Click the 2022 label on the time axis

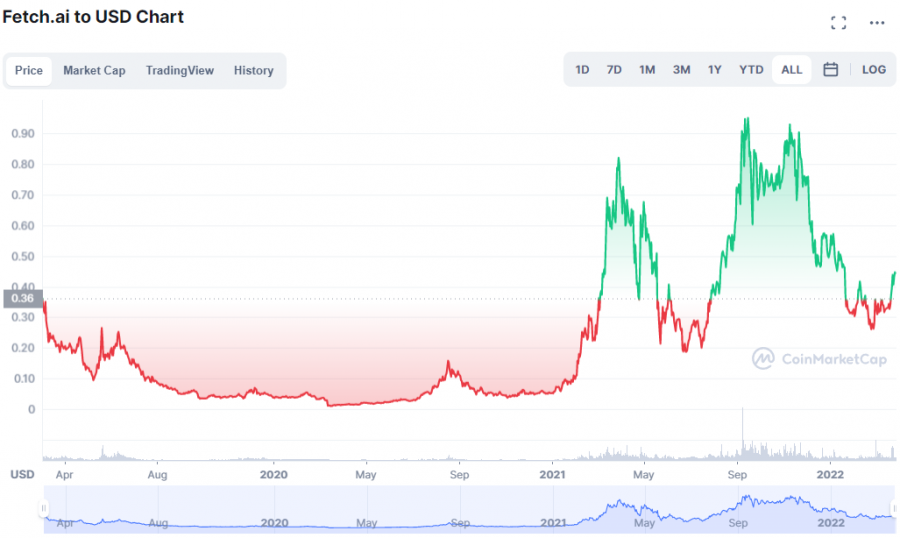coord(830,474)
